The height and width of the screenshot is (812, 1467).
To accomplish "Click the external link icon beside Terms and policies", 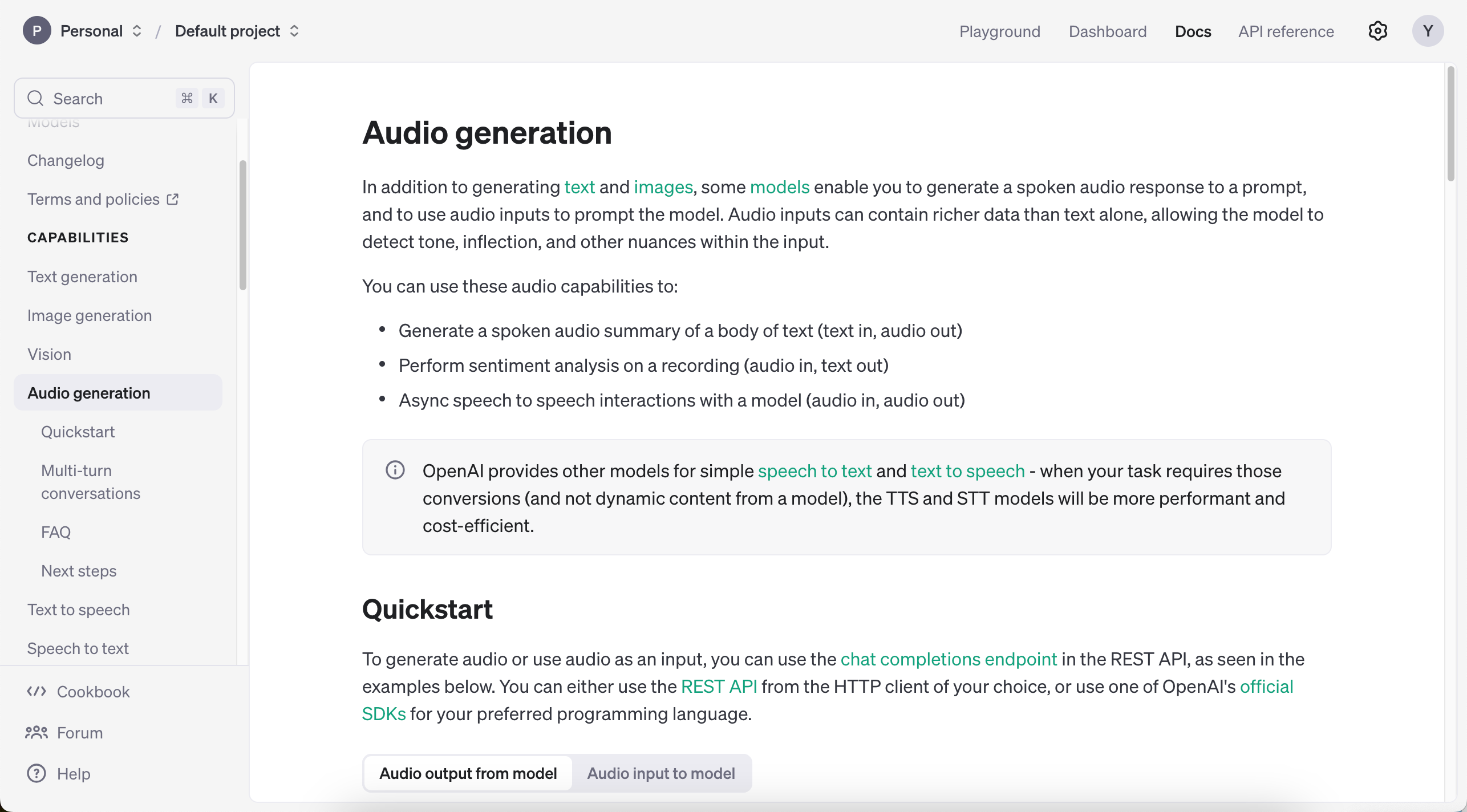I will click(x=172, y=199).
